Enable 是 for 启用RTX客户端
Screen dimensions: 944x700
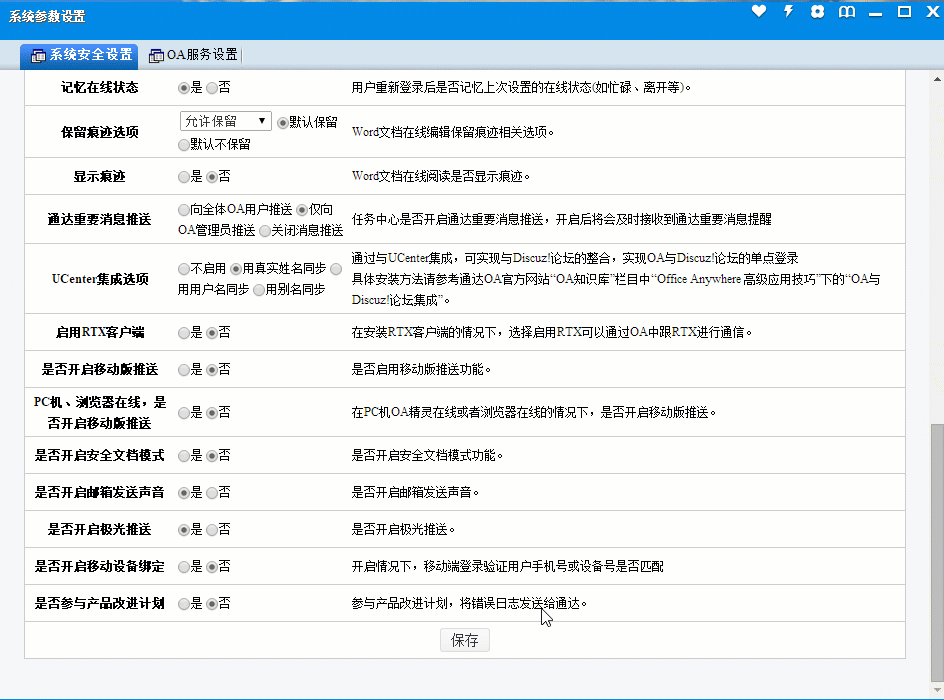pos(184,333)
